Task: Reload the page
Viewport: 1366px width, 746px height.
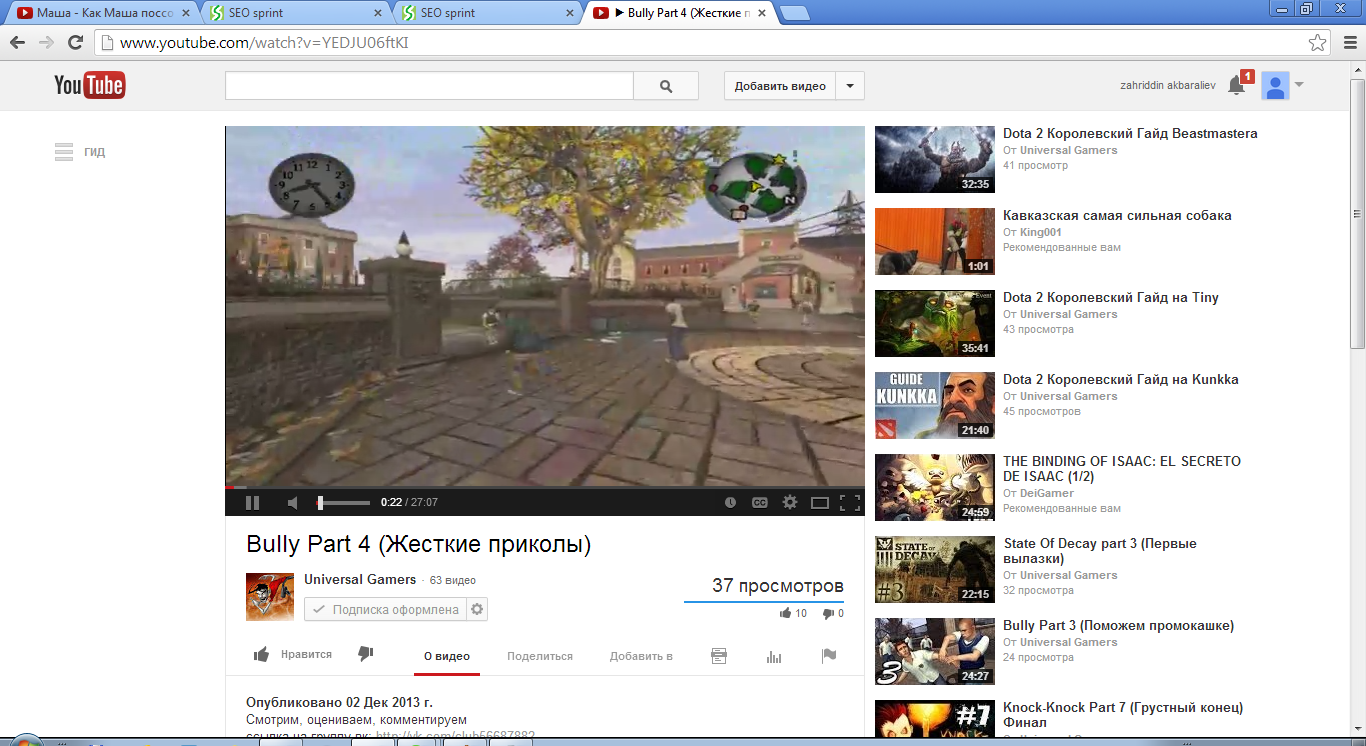Action: point(75,43)
